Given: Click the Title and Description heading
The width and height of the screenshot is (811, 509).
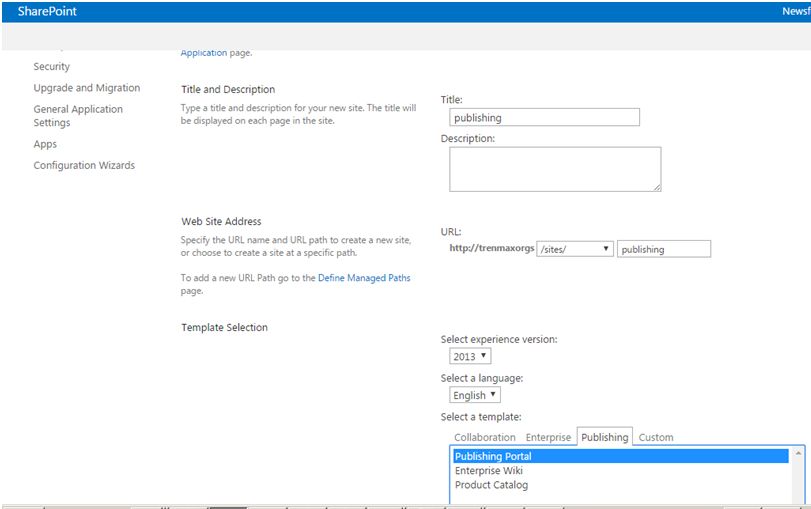Looking at the screenshot, I should pyautogui.click(x=228, y=89).
